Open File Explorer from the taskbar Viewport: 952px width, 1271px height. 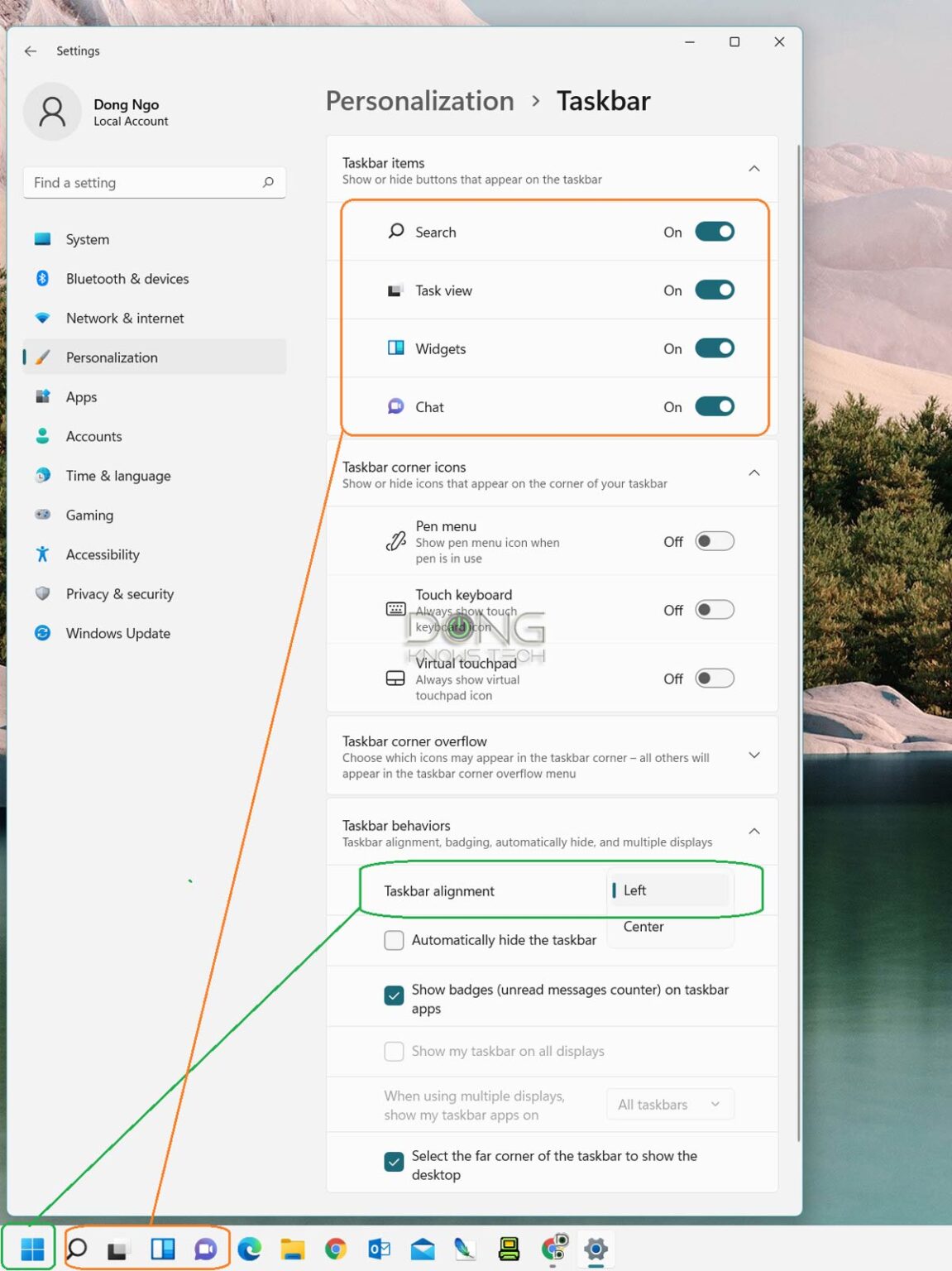tap(292, 1248)
